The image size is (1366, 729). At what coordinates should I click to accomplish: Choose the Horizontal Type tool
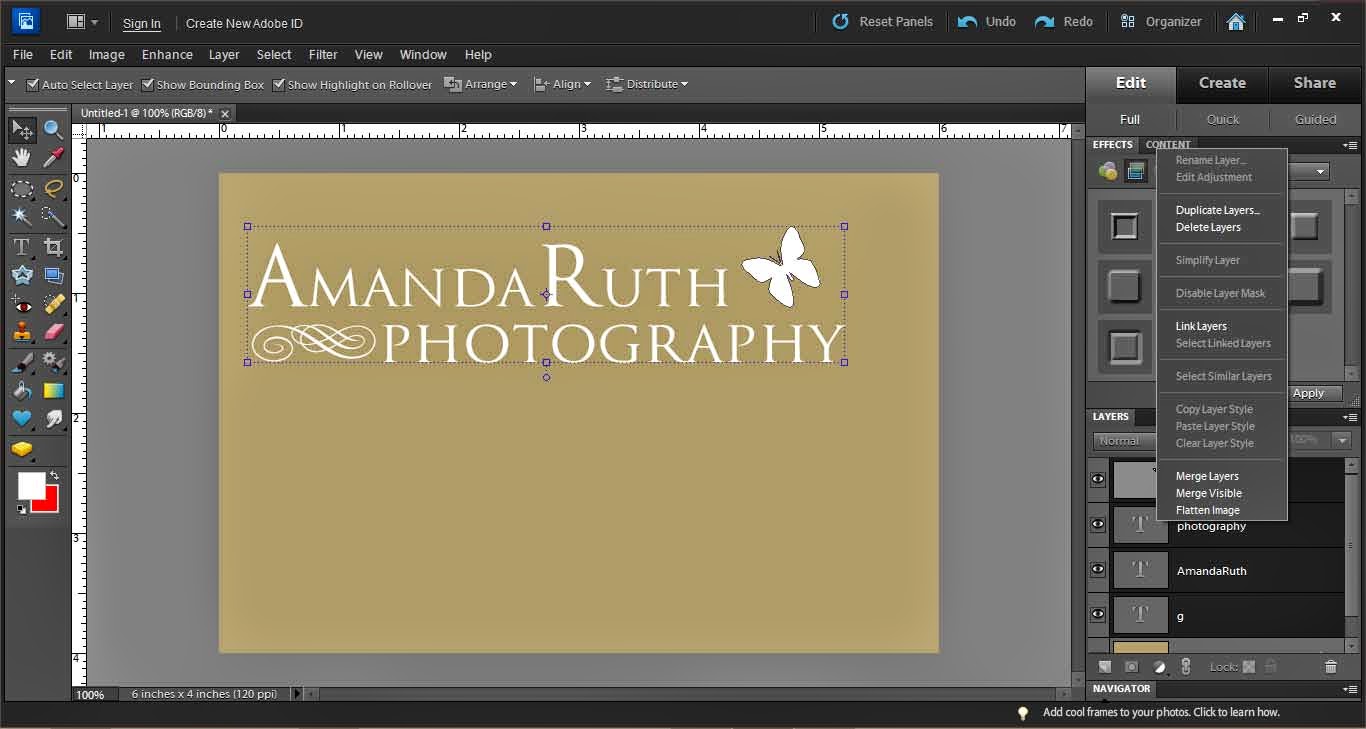[21, 247]
